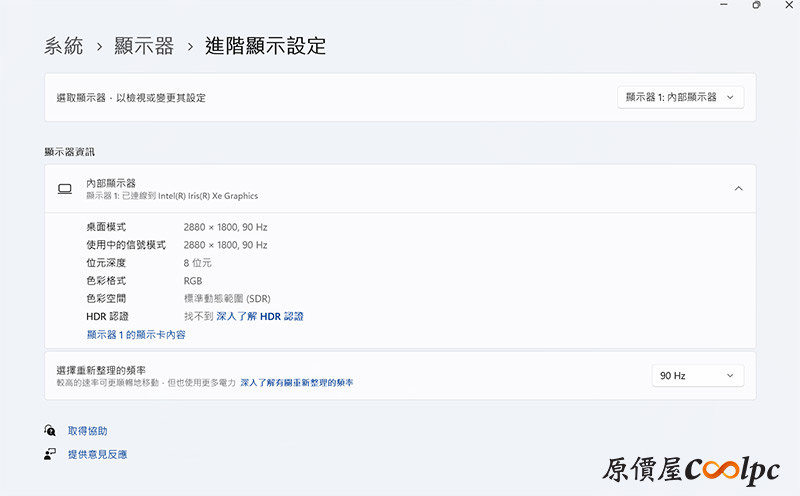This screenshot has width=800, height=496.
Task: Open the 提供意見反應 link text
Action: (97, 454)
